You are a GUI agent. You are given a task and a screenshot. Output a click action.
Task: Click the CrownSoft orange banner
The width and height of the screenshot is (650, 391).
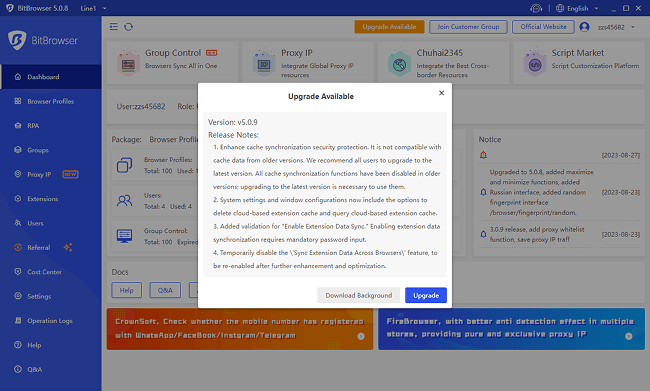click(240, 329)
